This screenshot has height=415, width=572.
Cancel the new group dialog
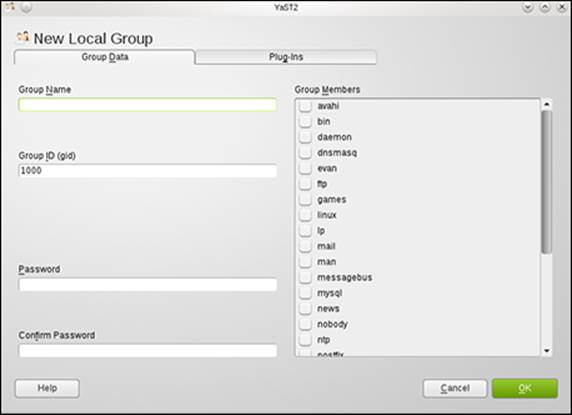click(x=455, y=388)
